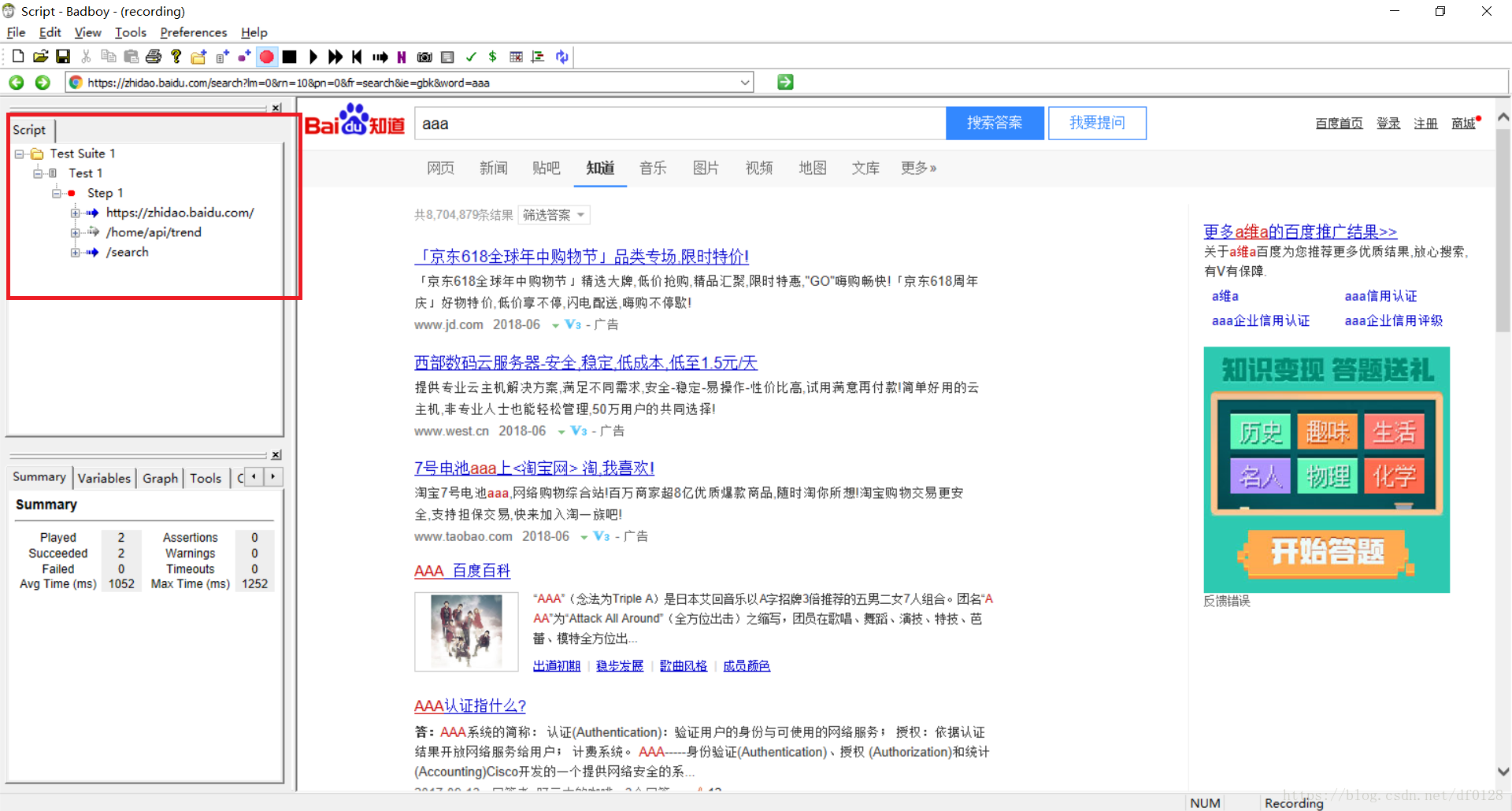Print the script with the printer icon
The height and width of the screenshot is (811, 1512).
(x=154, y=57)
